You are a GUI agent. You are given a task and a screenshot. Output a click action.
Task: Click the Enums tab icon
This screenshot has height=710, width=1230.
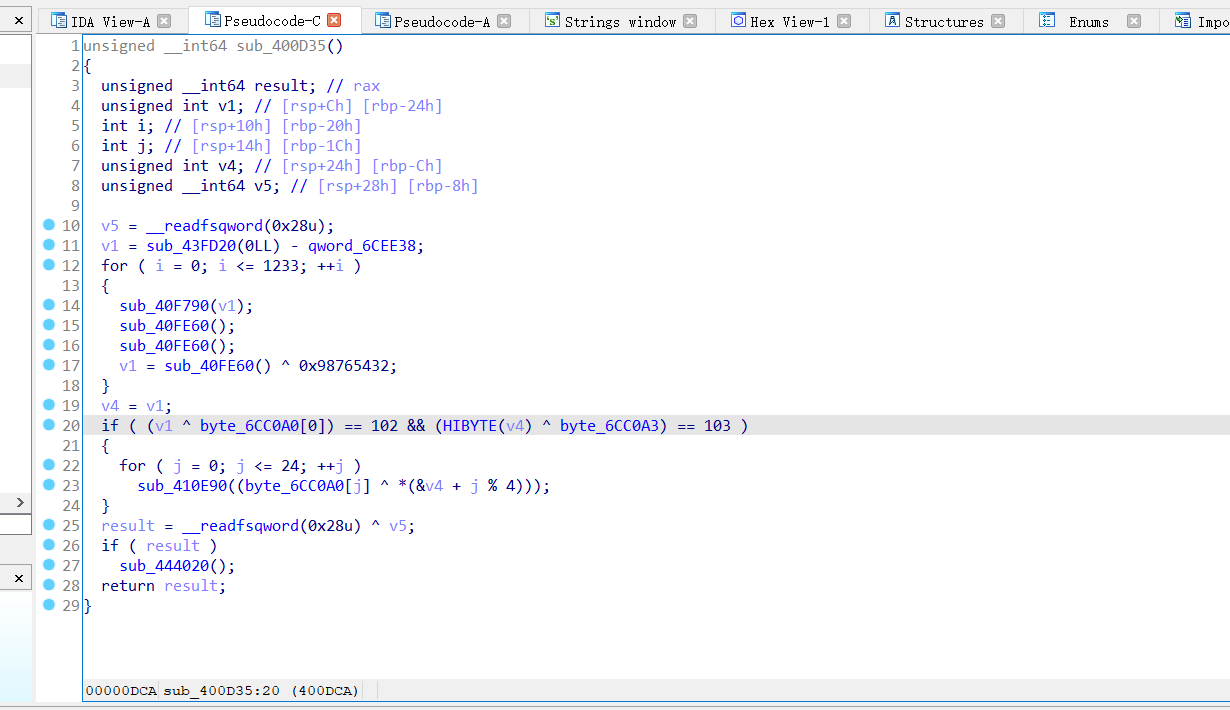pos(1047,20)
